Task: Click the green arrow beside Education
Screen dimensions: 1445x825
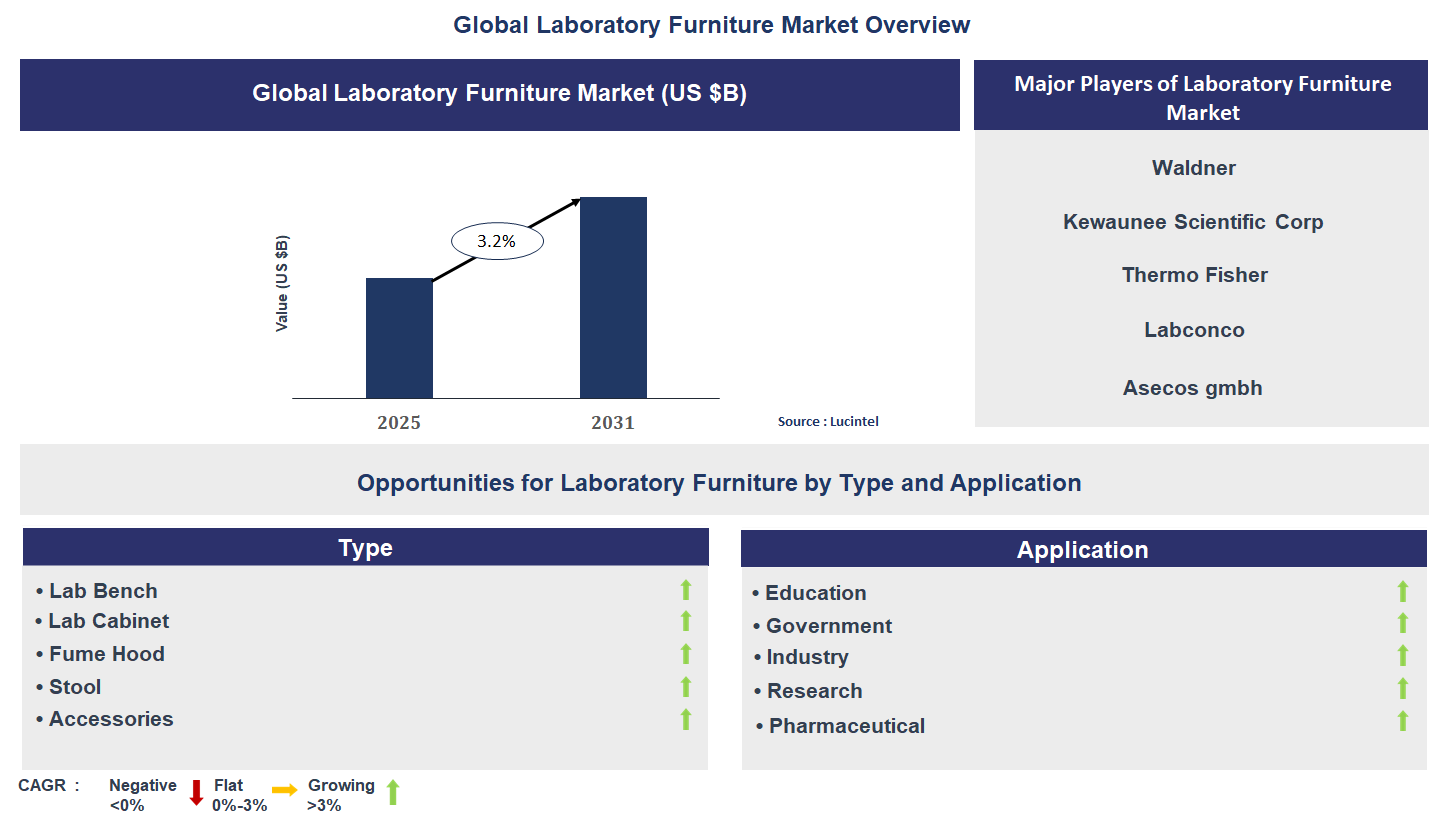Action: (x=1402, y=592)
